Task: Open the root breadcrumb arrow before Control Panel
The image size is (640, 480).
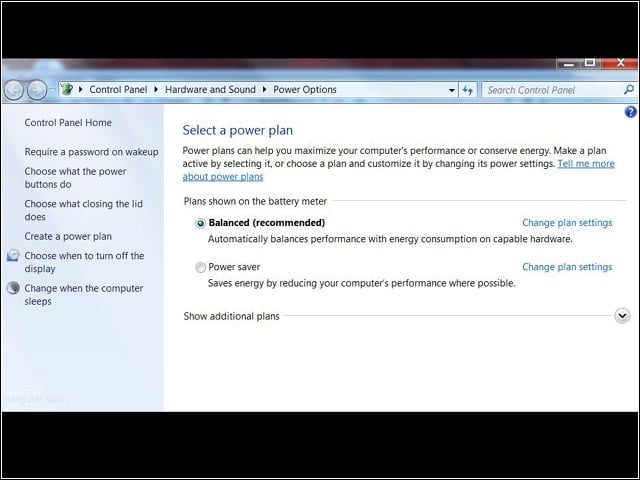Action: pyautogui.click(x=80, y=89)
